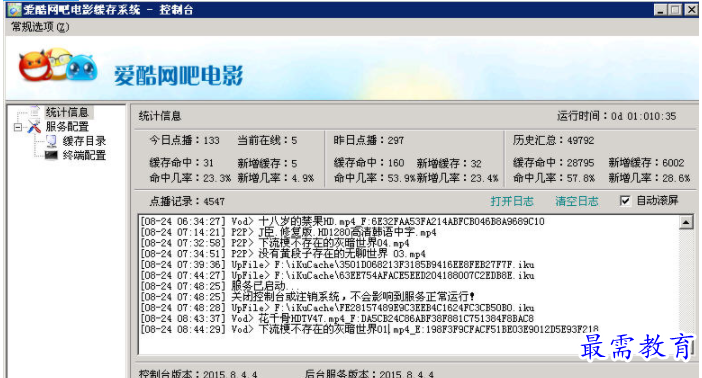Click UpFile log line at 07:44:27
The image size is (702, 378).
point(338,275)
